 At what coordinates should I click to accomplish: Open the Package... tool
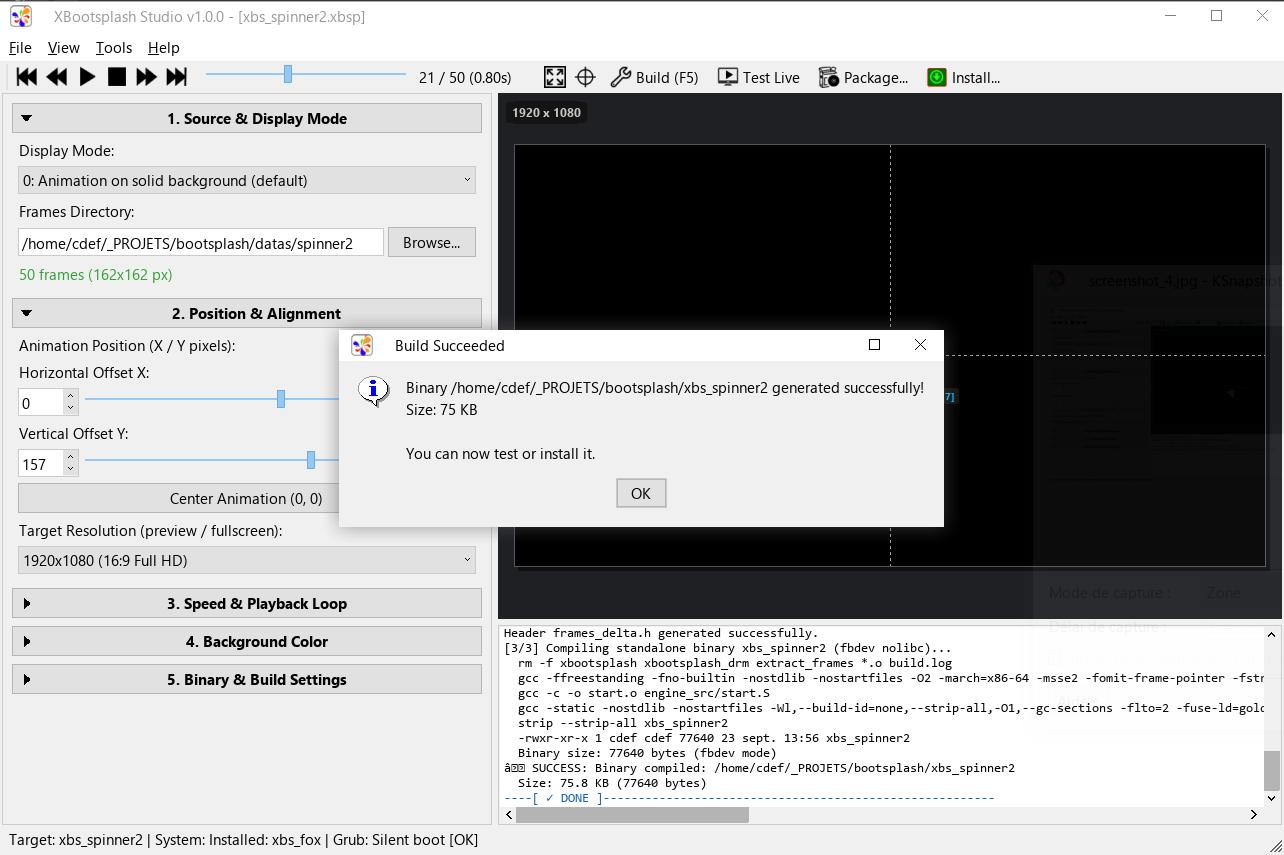[x=863, y=77]
